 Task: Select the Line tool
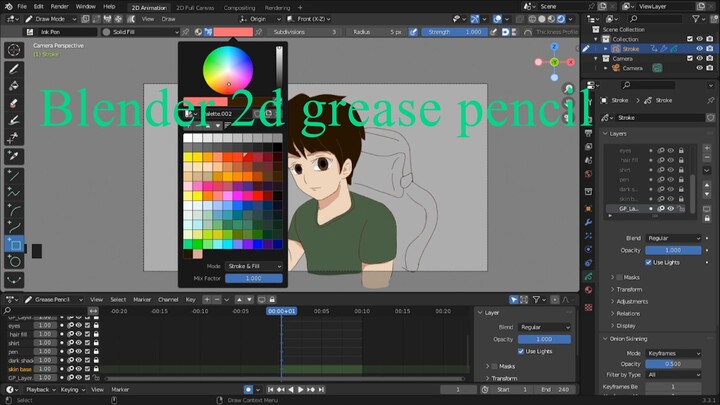click(14, 175)
